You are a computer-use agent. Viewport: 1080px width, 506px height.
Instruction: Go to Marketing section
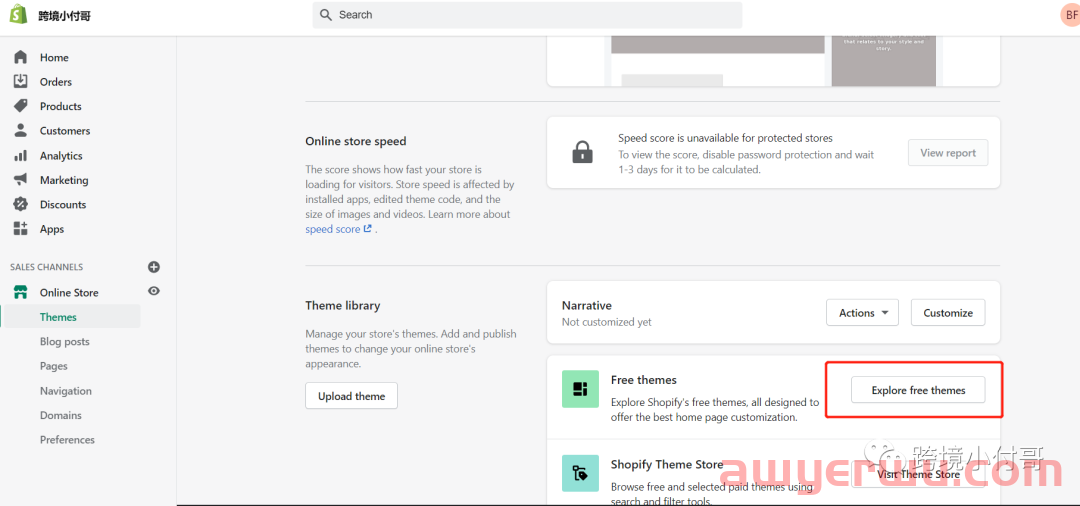[x=64, y=180]
